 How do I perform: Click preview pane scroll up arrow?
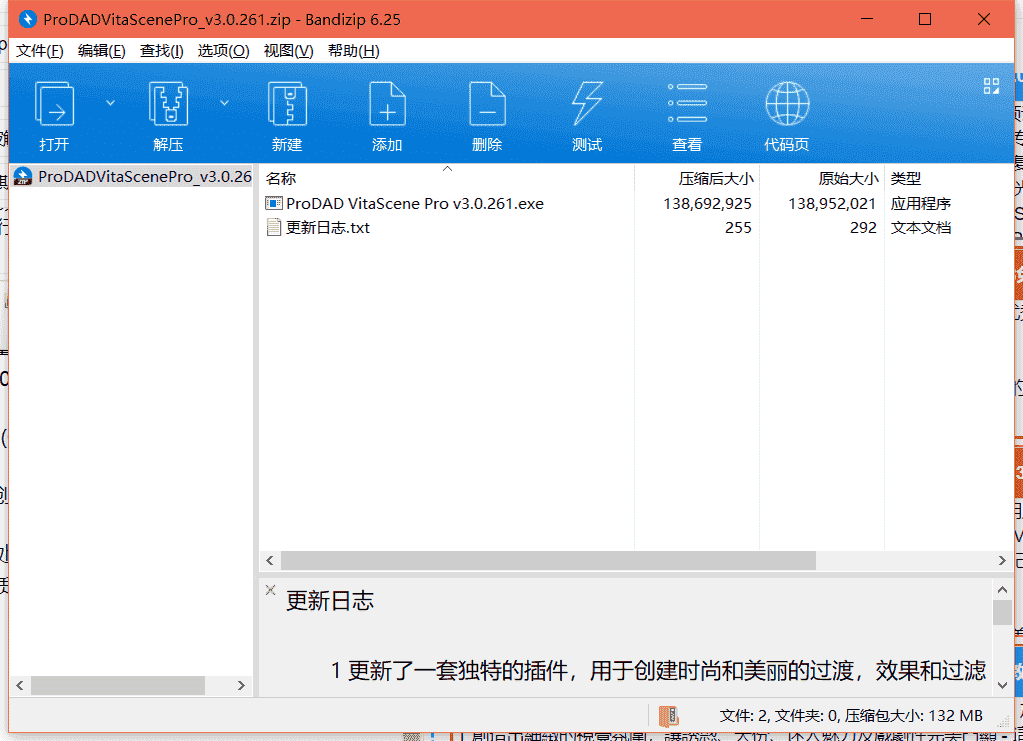coord(1003,589)
